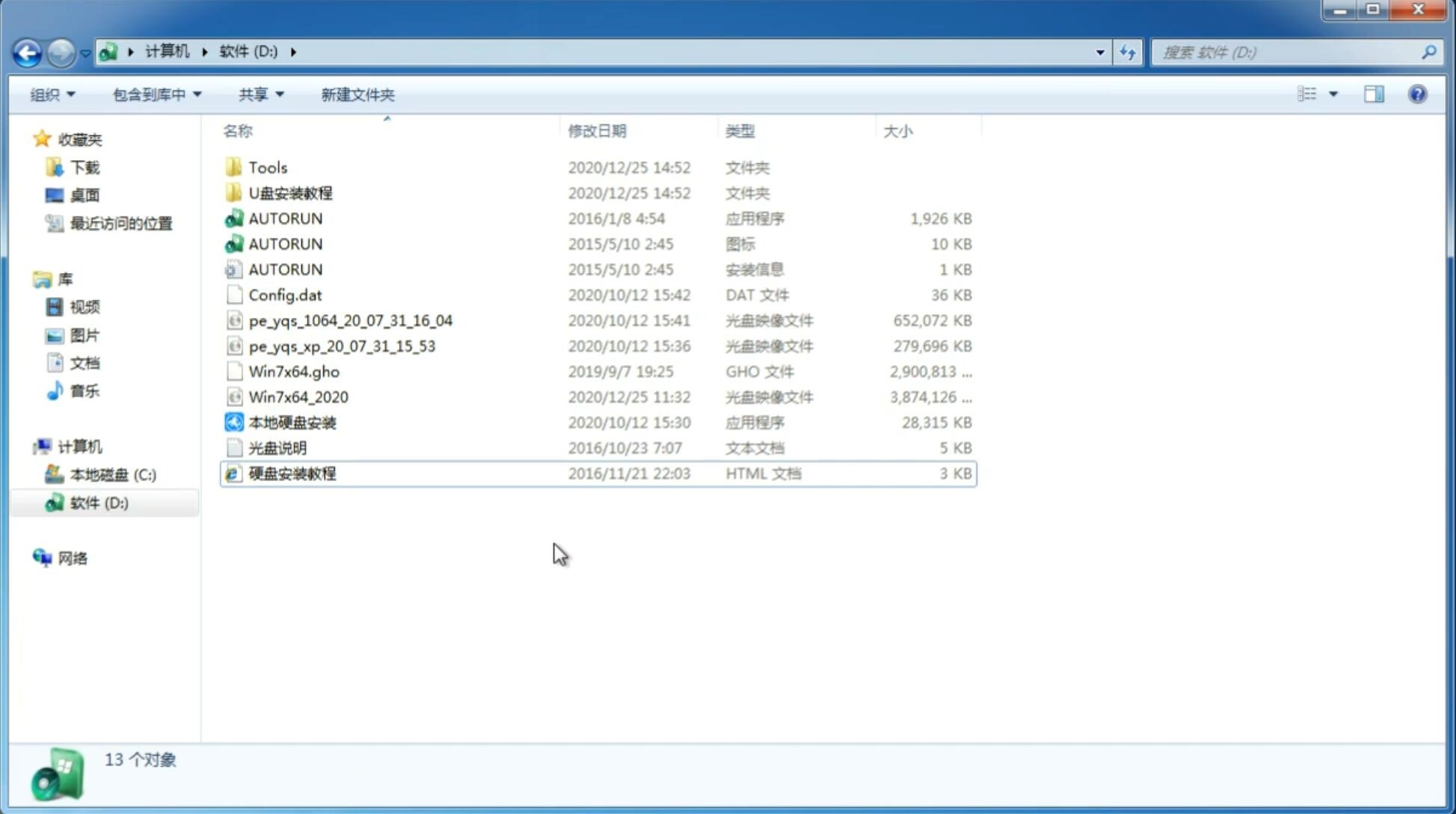Open Win7x64.gho Ghost file
The width and height of the screenshot is (1456, 814).
(293, 371)
